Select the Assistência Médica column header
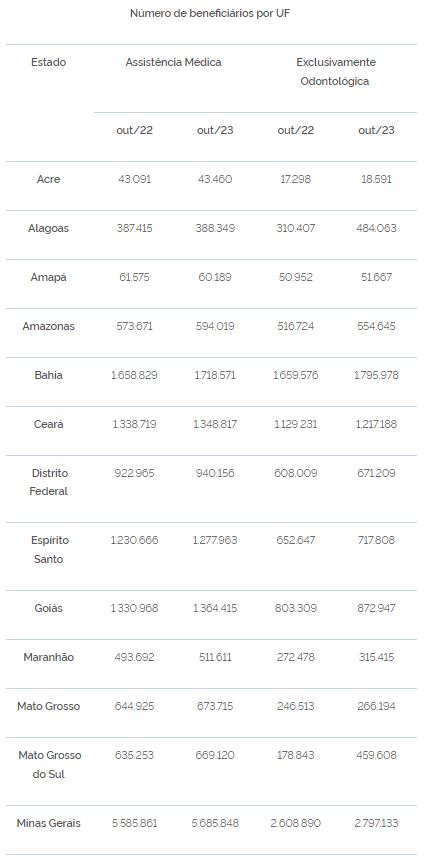429x862 pixels. pos(173,62)
